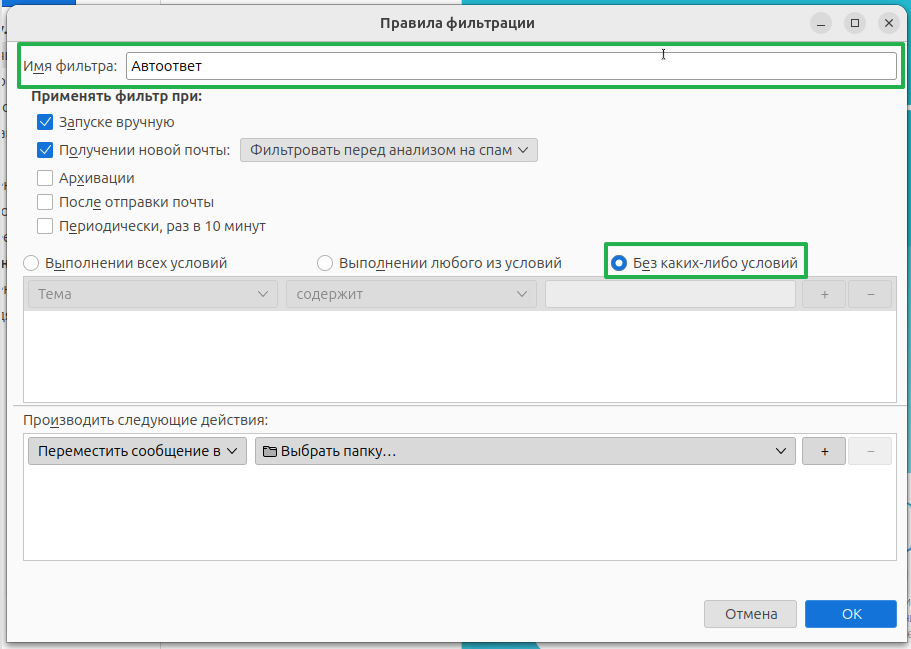
Task: Maximize the filter rules dialog window
Action: coord(854,22)
